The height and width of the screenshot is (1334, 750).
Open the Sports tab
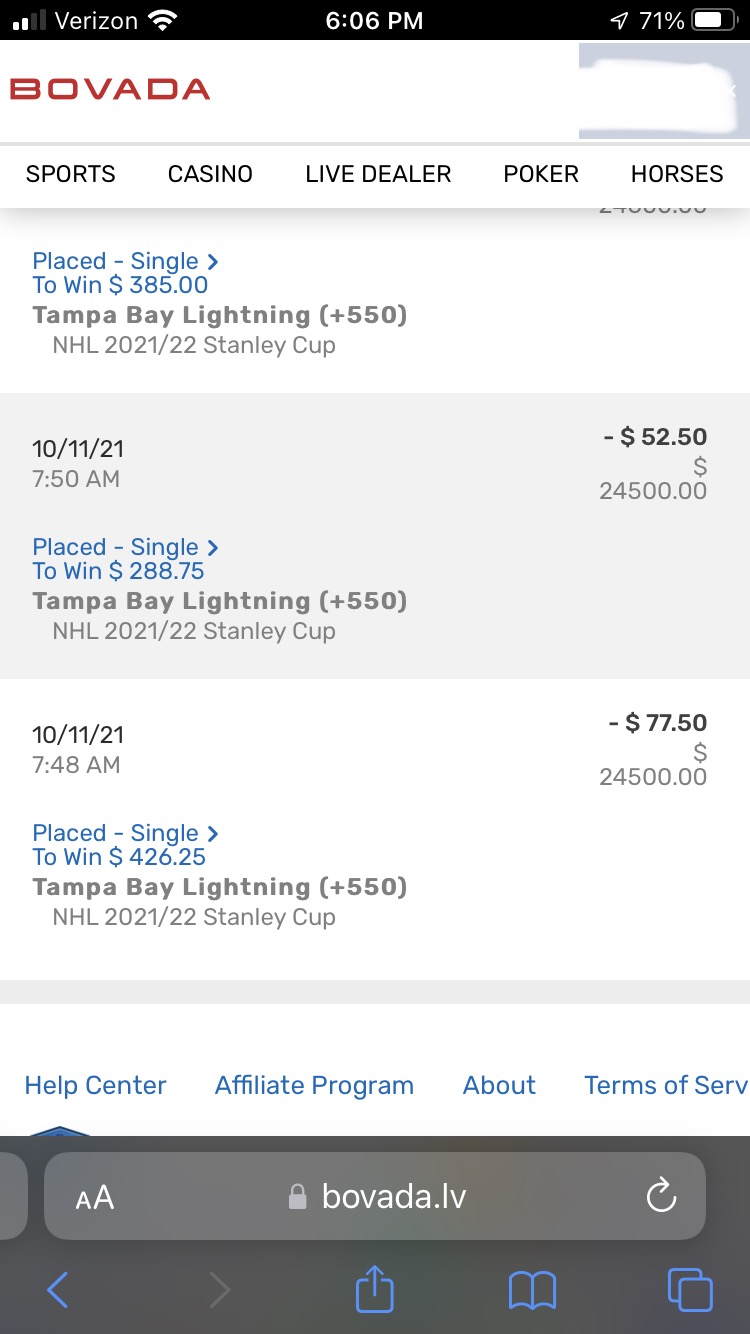[71, 174]
